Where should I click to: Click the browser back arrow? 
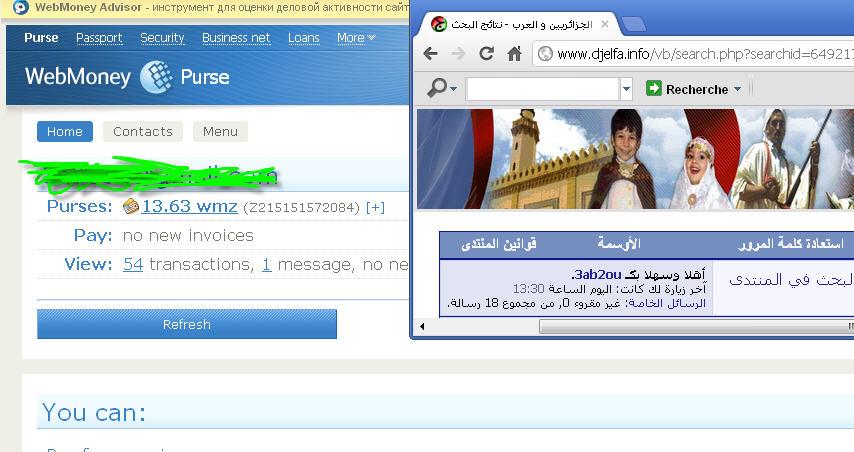coord(430,53)
